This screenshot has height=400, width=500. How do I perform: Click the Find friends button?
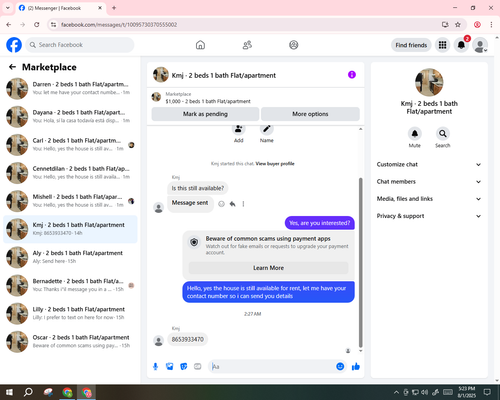[x=411, y=45]
